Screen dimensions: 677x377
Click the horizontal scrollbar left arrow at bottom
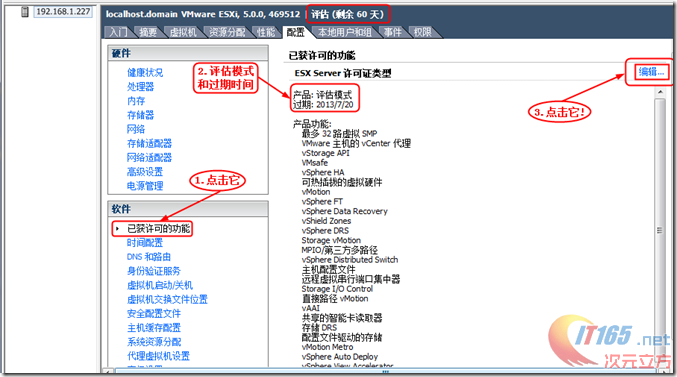(x=108, y=371)
